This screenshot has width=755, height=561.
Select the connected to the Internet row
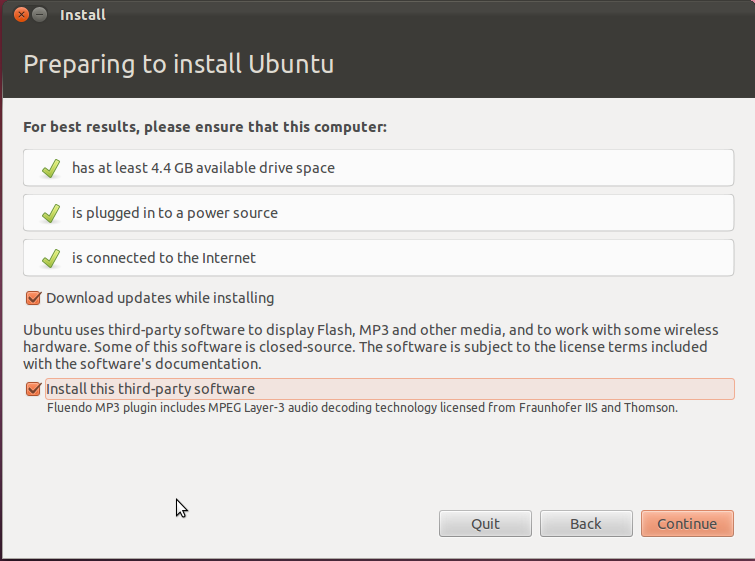tap(378, 258)
